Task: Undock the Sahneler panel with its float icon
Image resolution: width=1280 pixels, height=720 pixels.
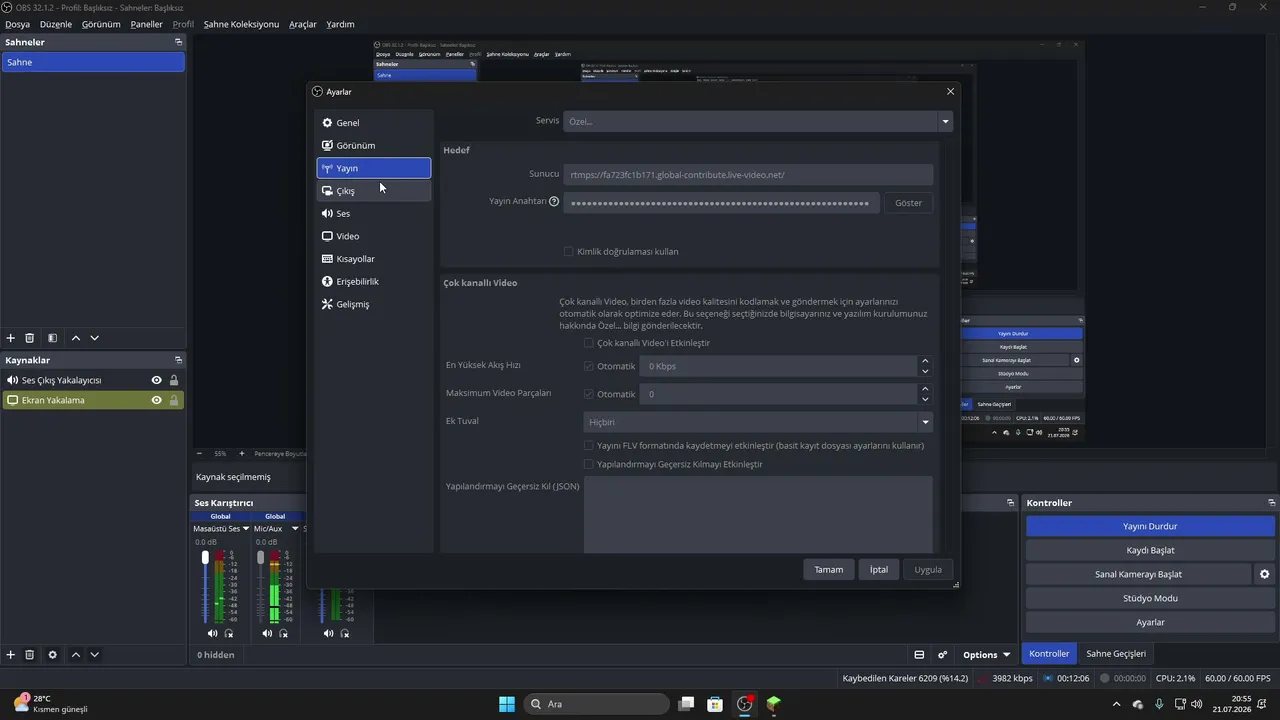Action: 179,42
